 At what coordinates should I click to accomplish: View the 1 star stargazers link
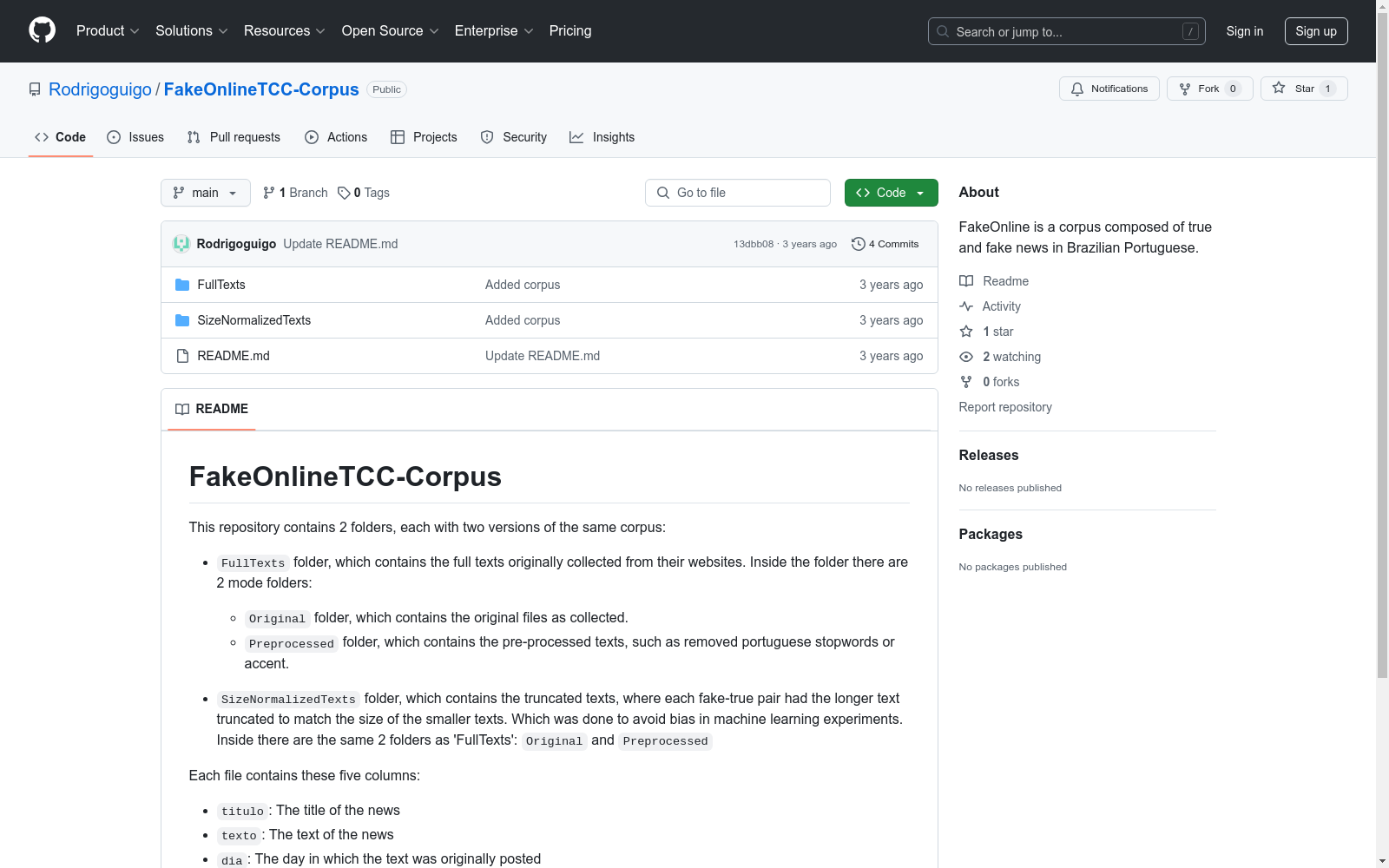coord(987,332)
